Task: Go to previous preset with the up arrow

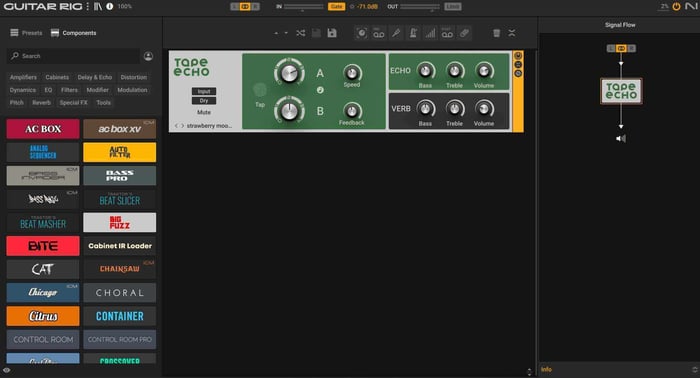Action: [276, 33]
